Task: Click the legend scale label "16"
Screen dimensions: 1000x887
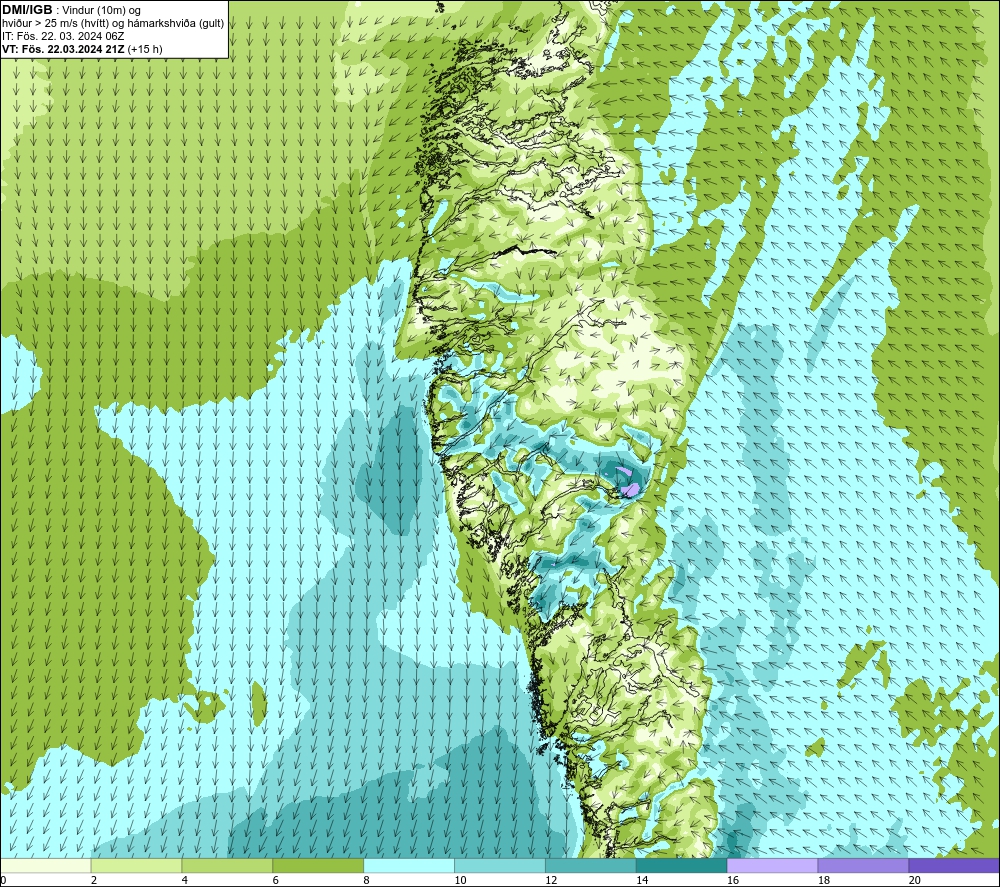Action: [x=733, y=880]
